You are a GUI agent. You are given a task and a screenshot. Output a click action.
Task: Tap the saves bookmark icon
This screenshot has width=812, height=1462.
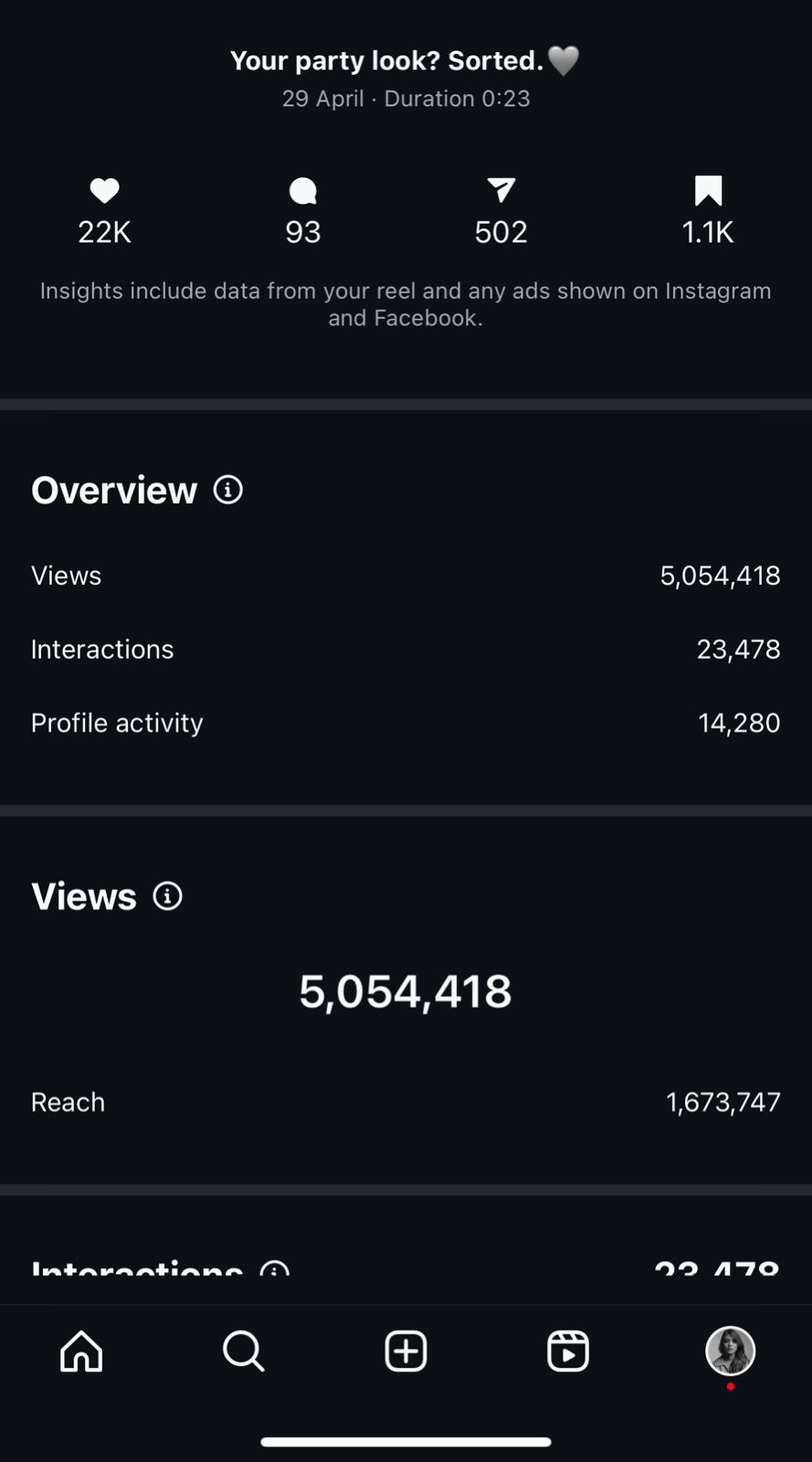click(708, 190)
